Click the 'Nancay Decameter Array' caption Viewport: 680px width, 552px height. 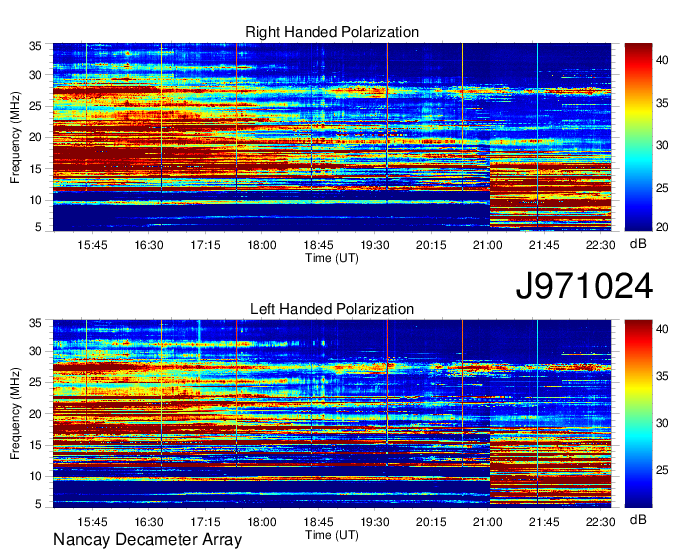(147, 539)
